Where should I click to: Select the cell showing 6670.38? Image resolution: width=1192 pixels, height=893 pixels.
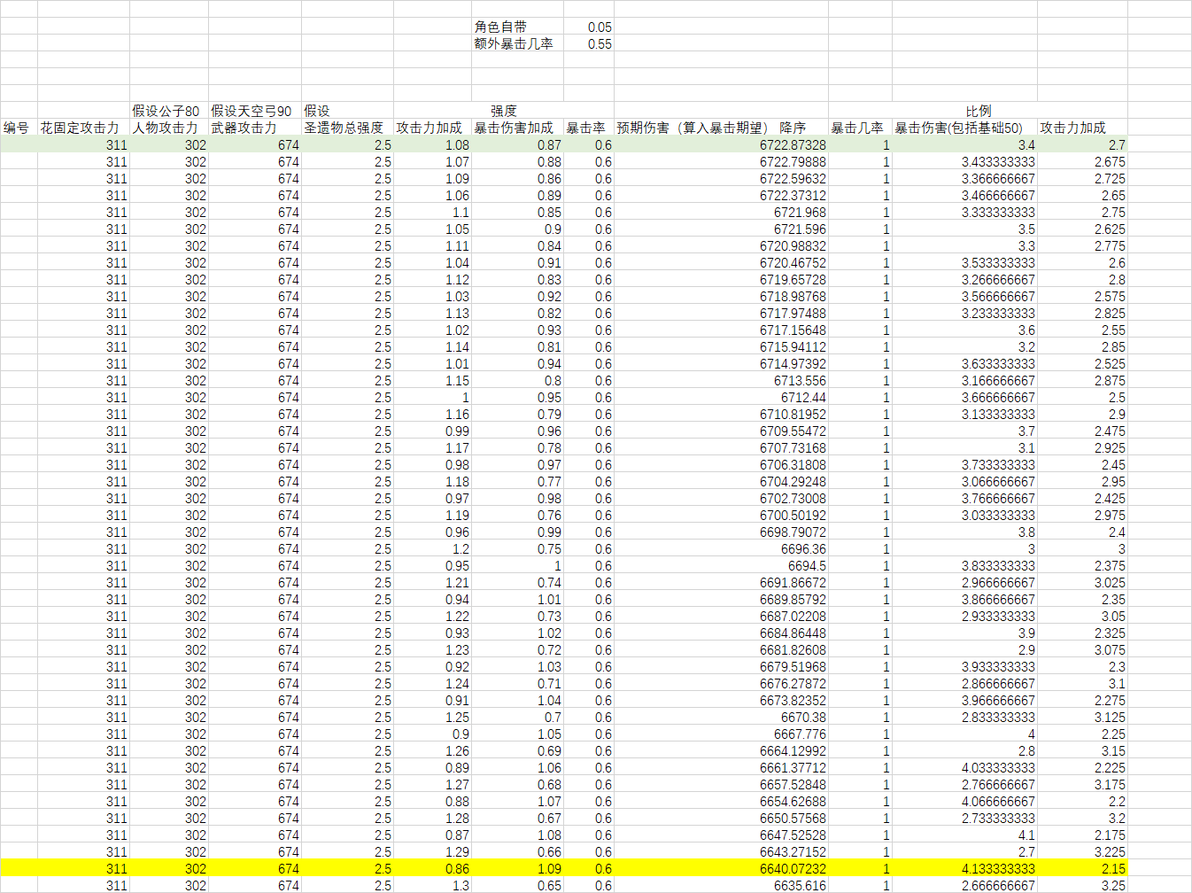[721, 717]
